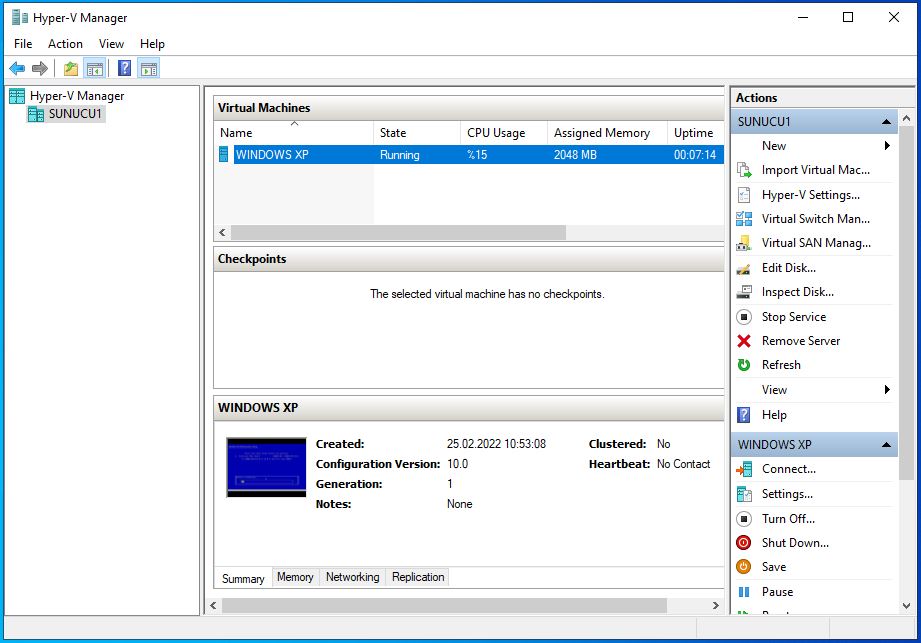Screen dimensions: 921x643
Task: Switch to the Networking tab
Action: 352,577
